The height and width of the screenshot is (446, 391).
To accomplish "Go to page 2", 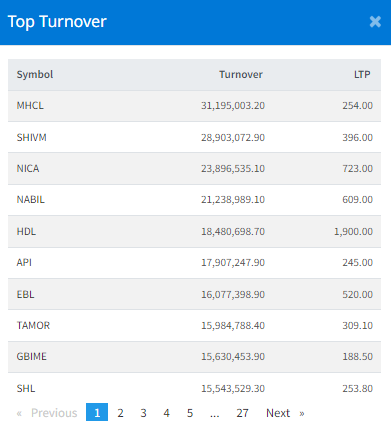I will point(120,413).
